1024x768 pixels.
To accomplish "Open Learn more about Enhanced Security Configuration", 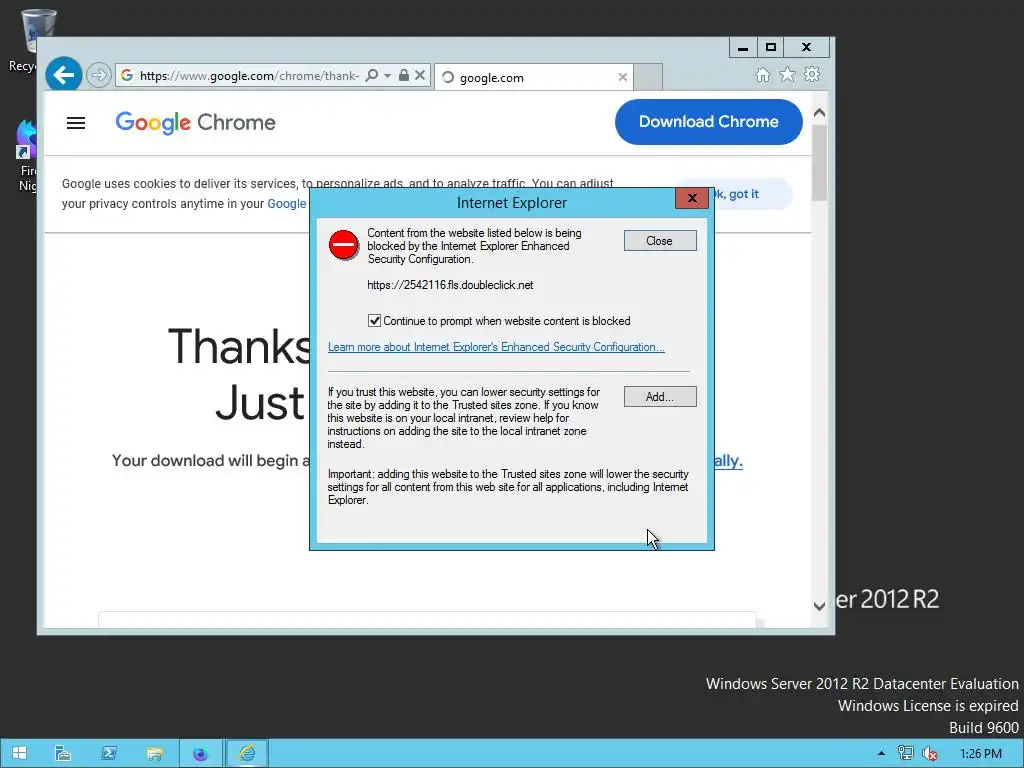I will [496, 347].
